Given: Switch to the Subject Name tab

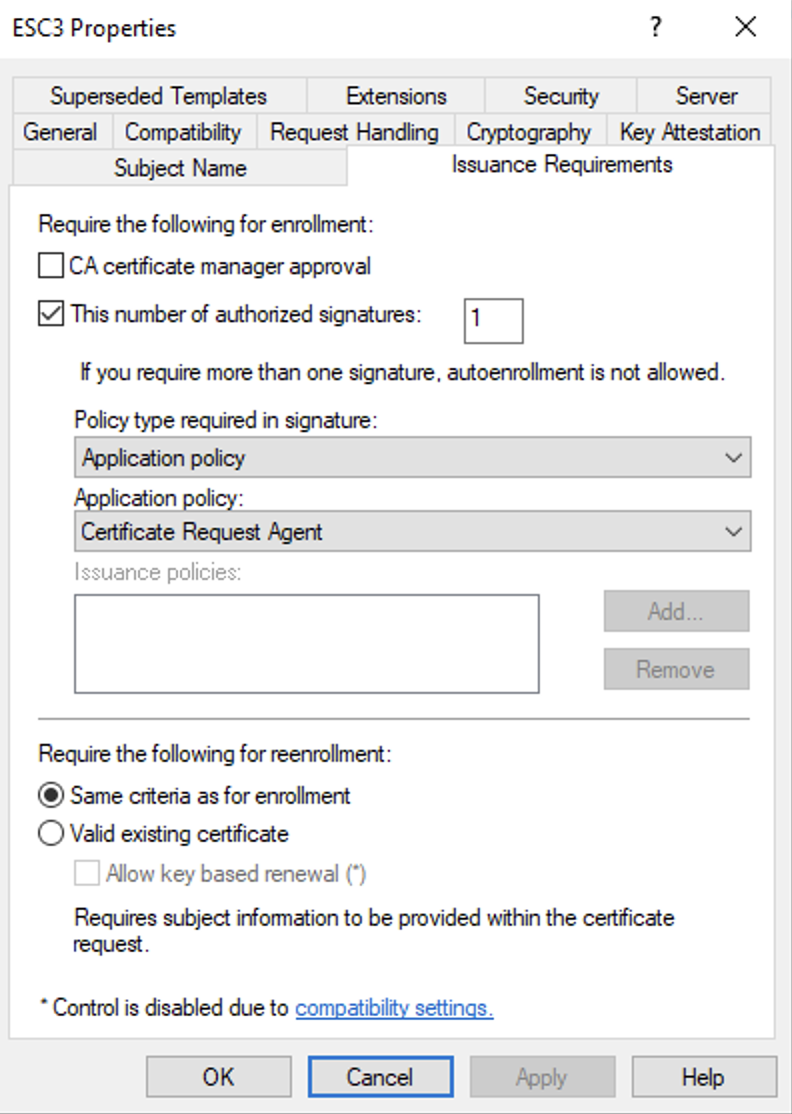Looking at the screenshot, I should [x=180, y=168].
